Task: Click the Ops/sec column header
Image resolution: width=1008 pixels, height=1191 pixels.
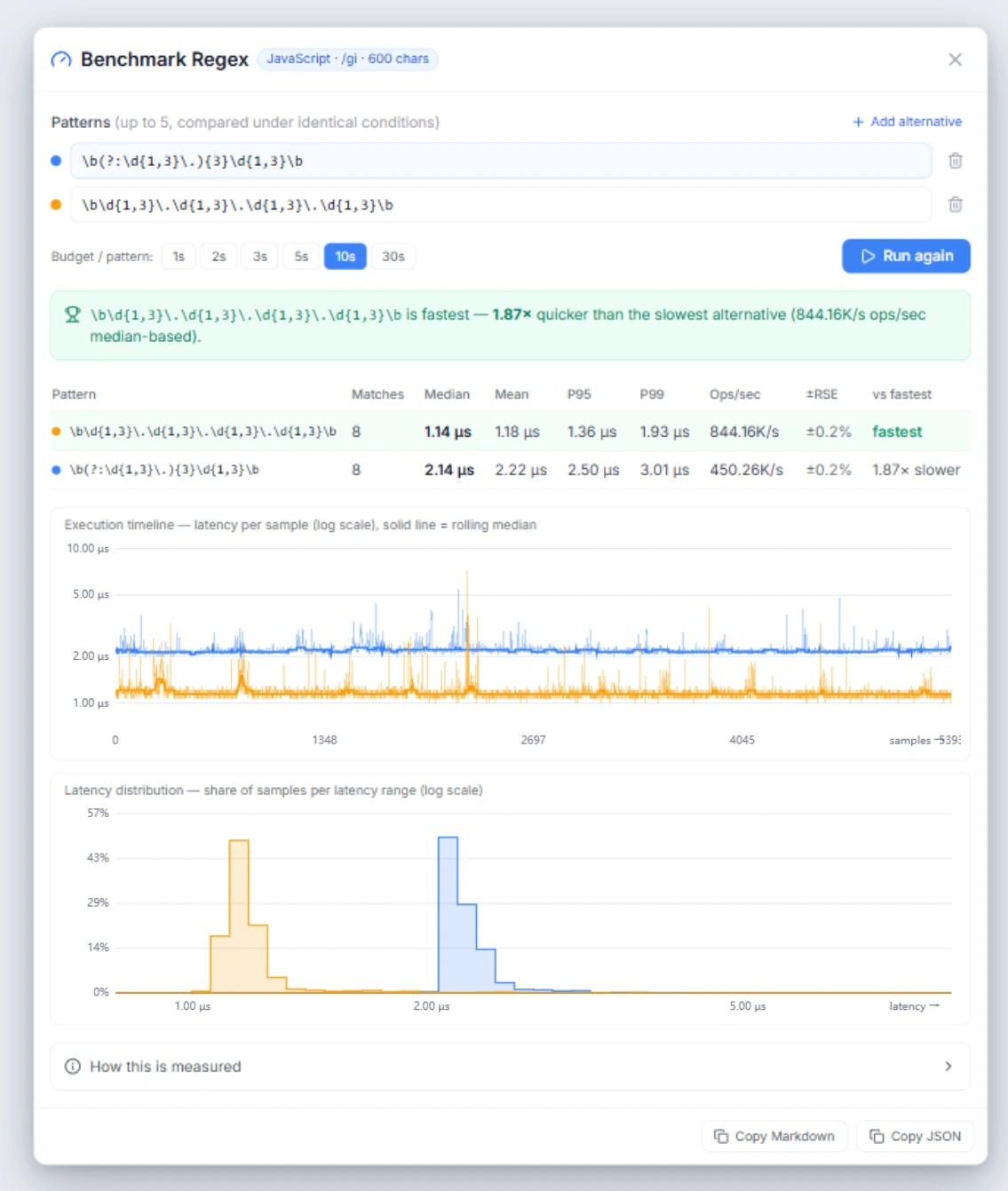Action: 734,394
